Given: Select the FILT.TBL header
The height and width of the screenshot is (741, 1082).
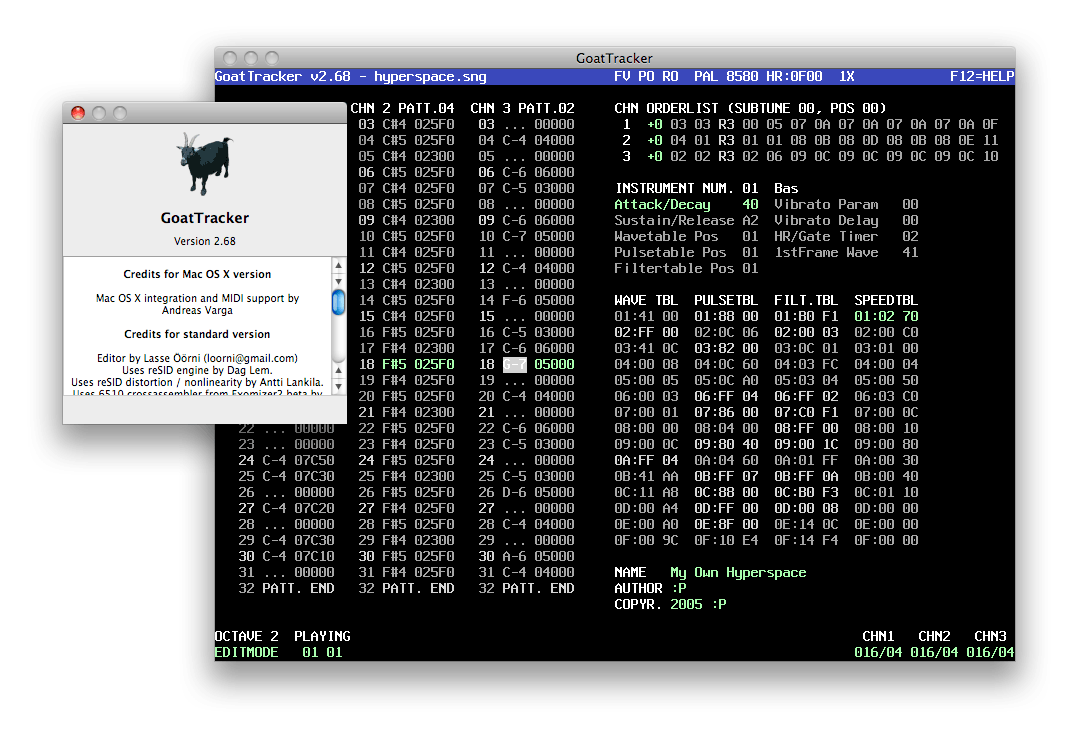Looking at the screenshot, I should pyautogui.click(x=806, y=300).
